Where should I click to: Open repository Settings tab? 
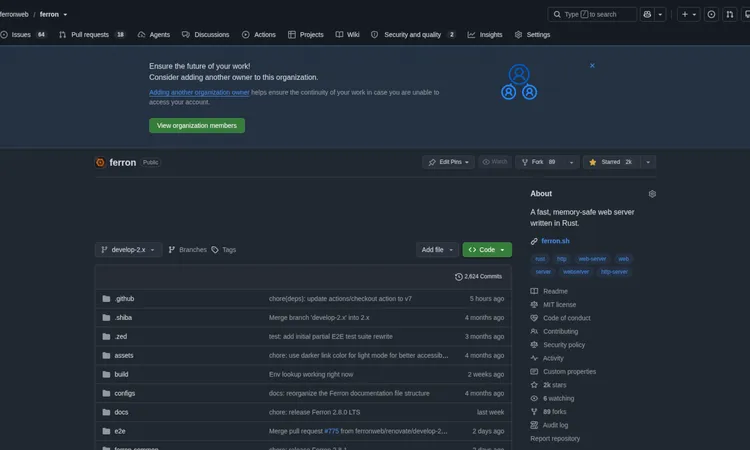(532, 34)
